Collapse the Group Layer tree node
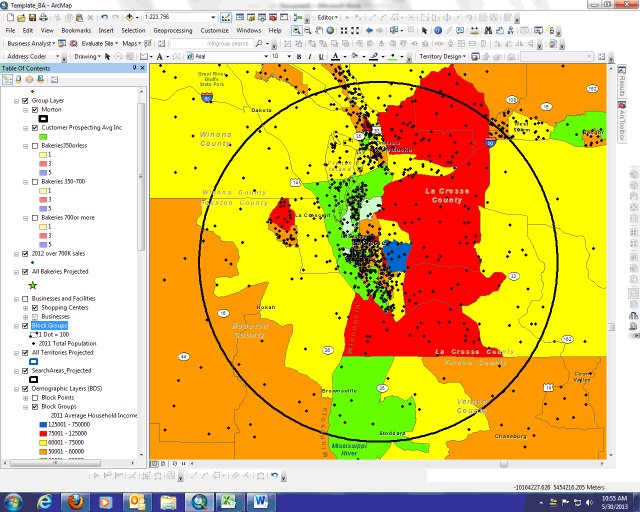Viewport: 640px width, 512px height. (15, 101)
